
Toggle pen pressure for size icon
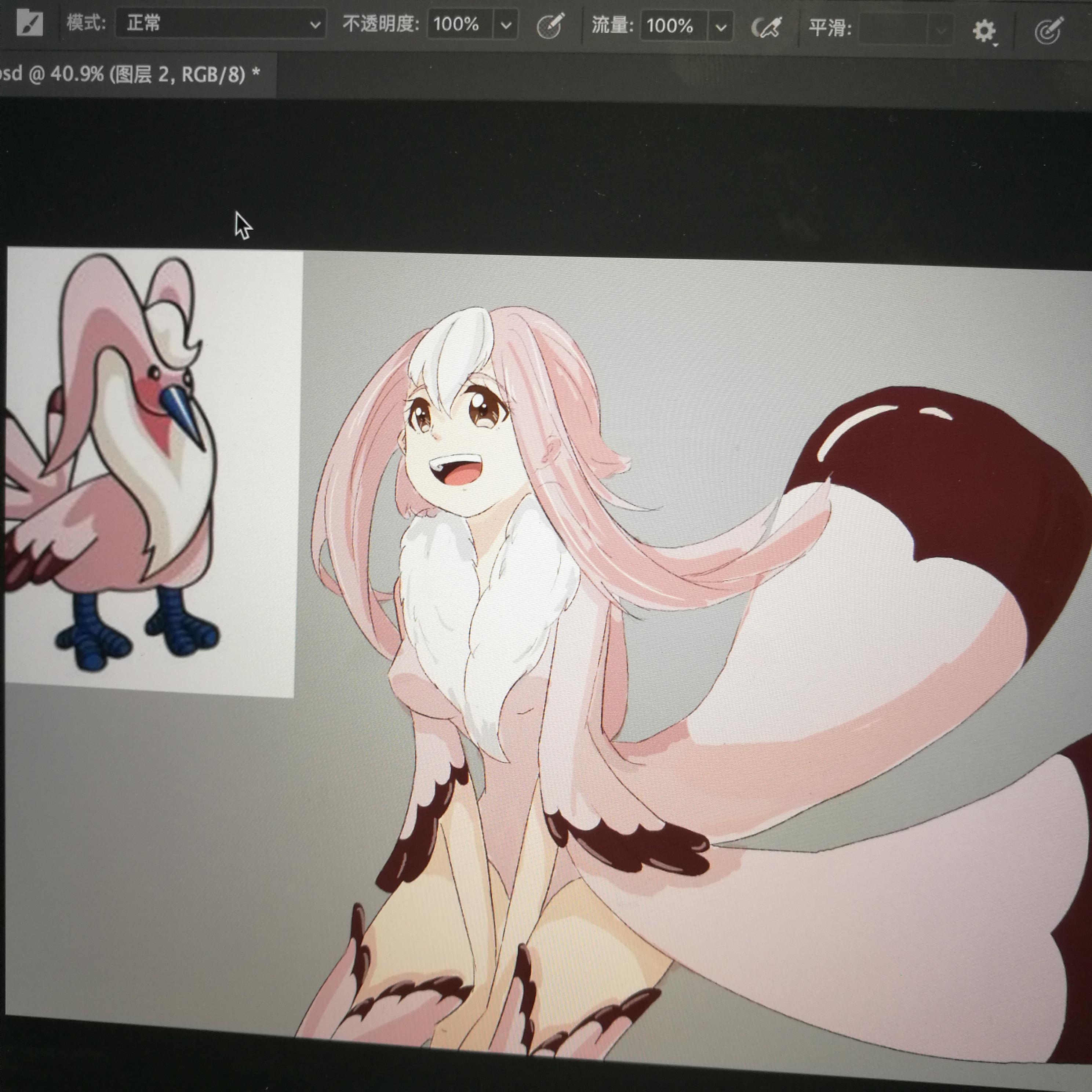1049,30
